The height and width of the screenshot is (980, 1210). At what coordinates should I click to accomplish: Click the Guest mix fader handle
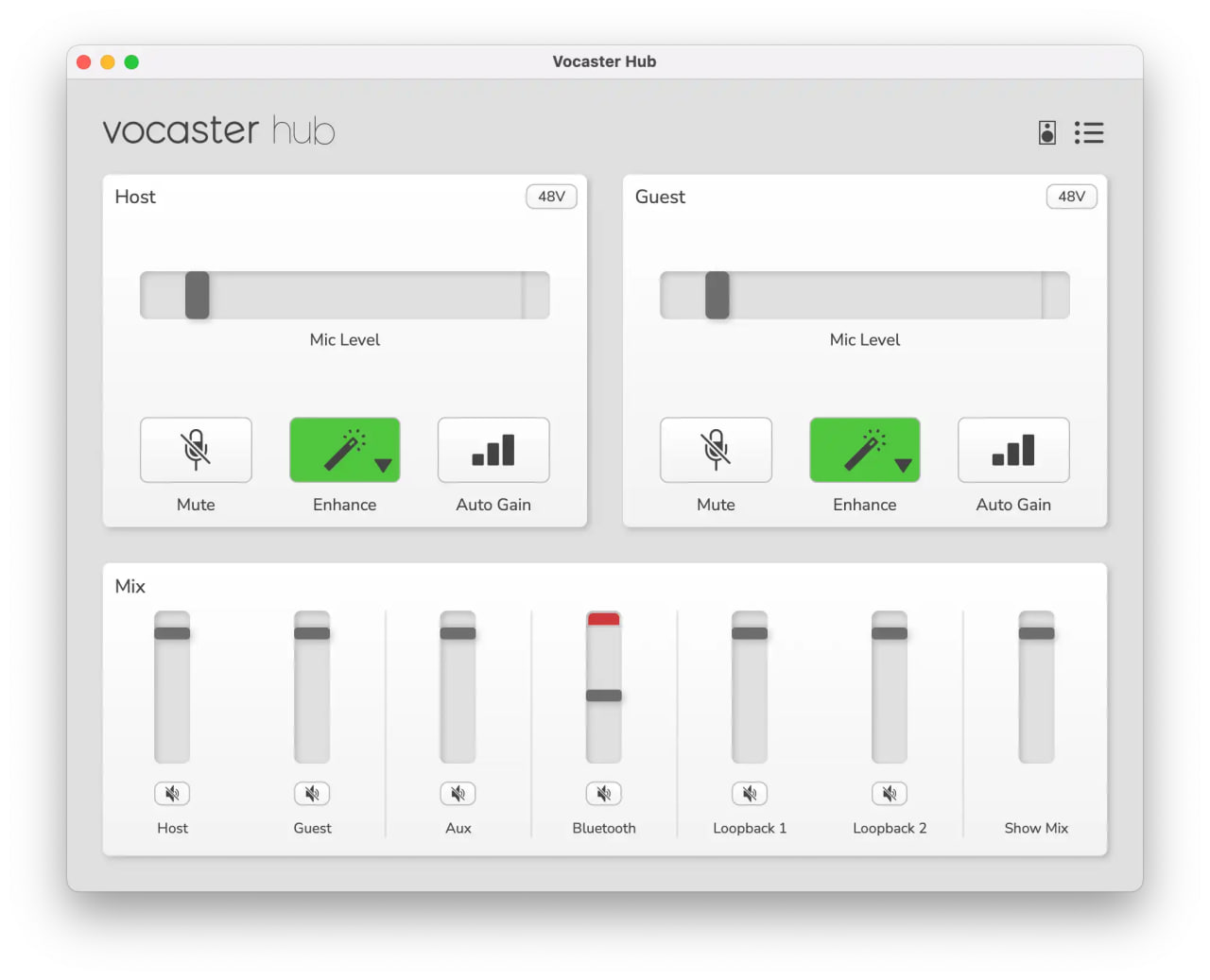(x=312, y=633)
